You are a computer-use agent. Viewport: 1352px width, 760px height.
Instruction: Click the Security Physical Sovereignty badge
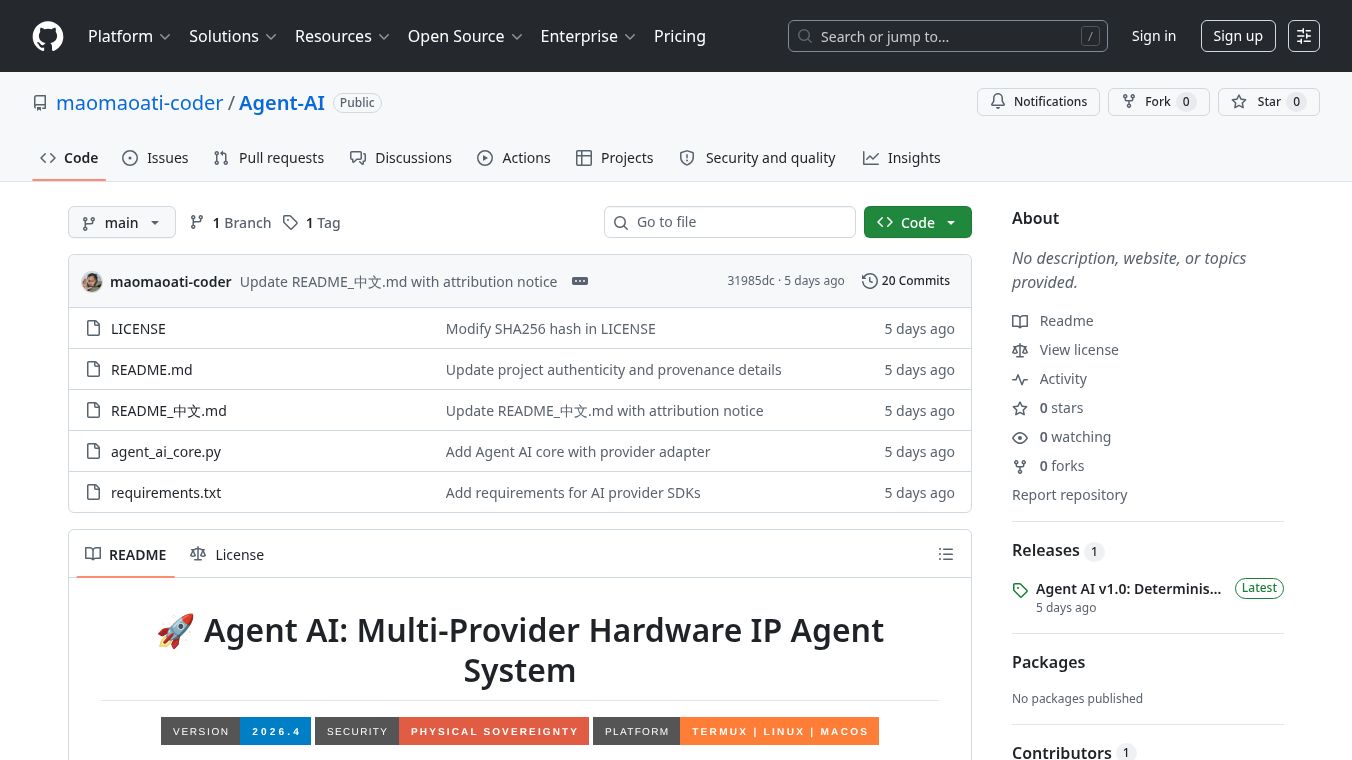point(452,731)
